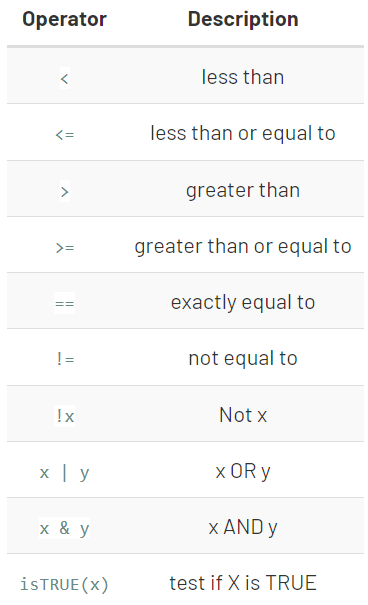Click the 'not equal to' description
The height and width of the screenshot is (605, 368).
coord(243,359)
